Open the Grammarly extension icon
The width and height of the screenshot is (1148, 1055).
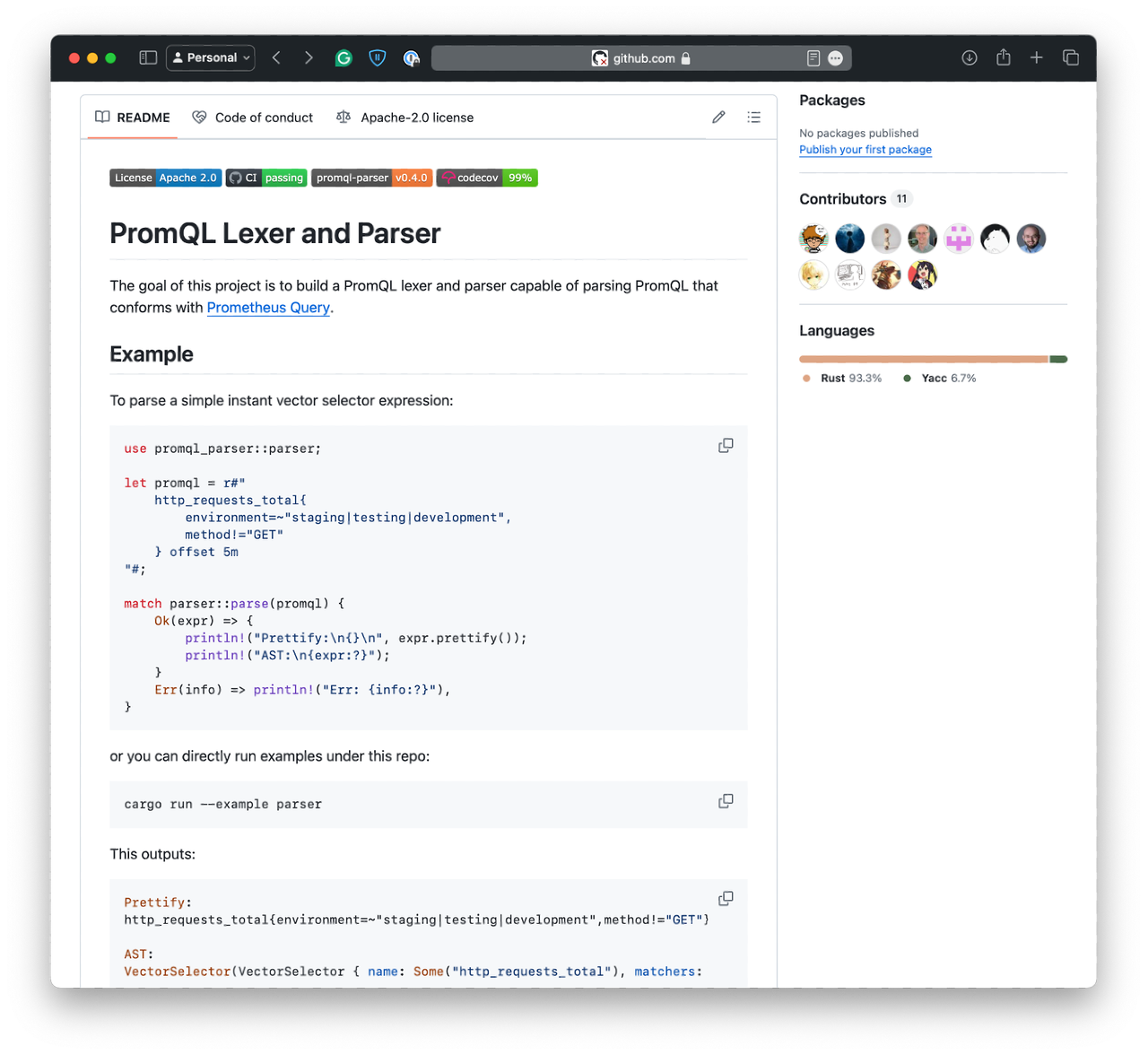344,57
